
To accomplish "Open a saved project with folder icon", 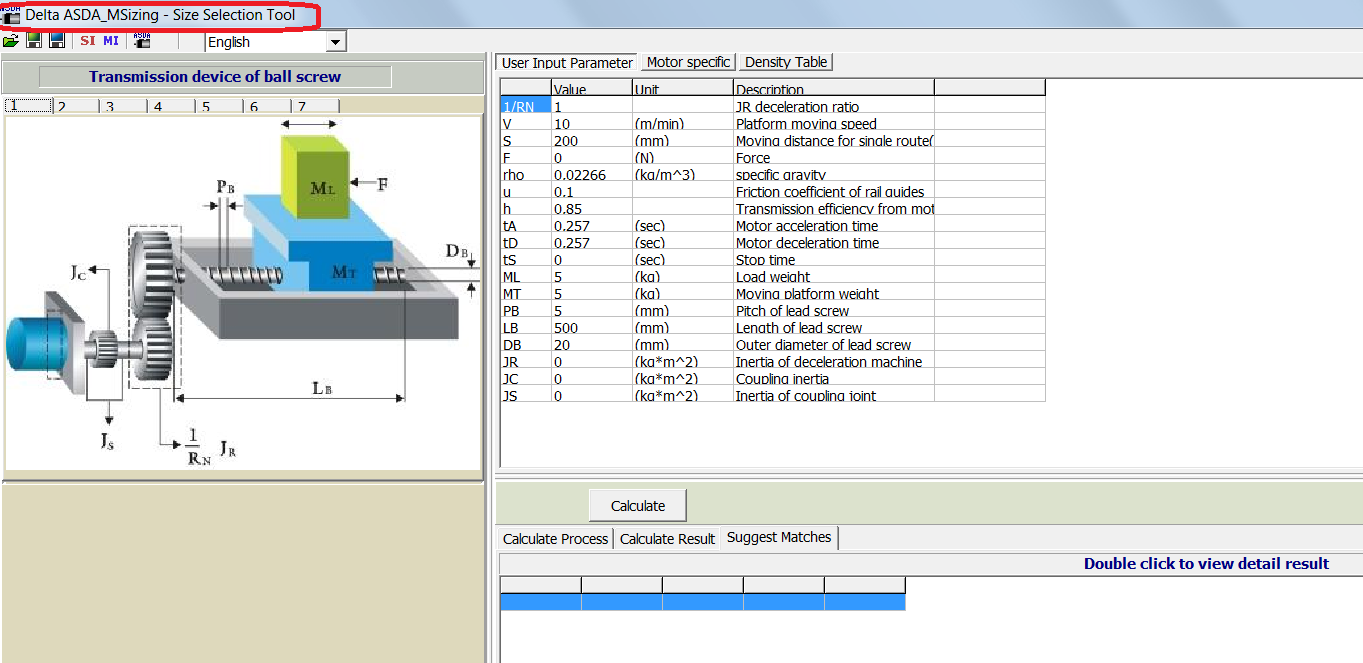I will pyautogui.click(x=11, y=41).
